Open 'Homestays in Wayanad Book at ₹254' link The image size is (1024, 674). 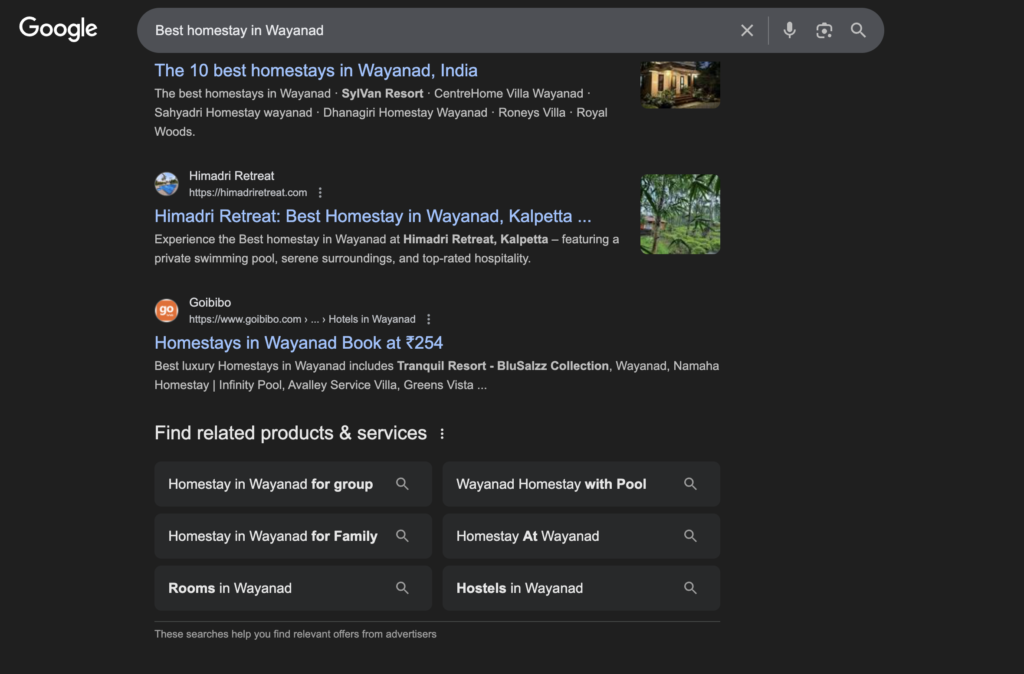[x=298, y=343]
